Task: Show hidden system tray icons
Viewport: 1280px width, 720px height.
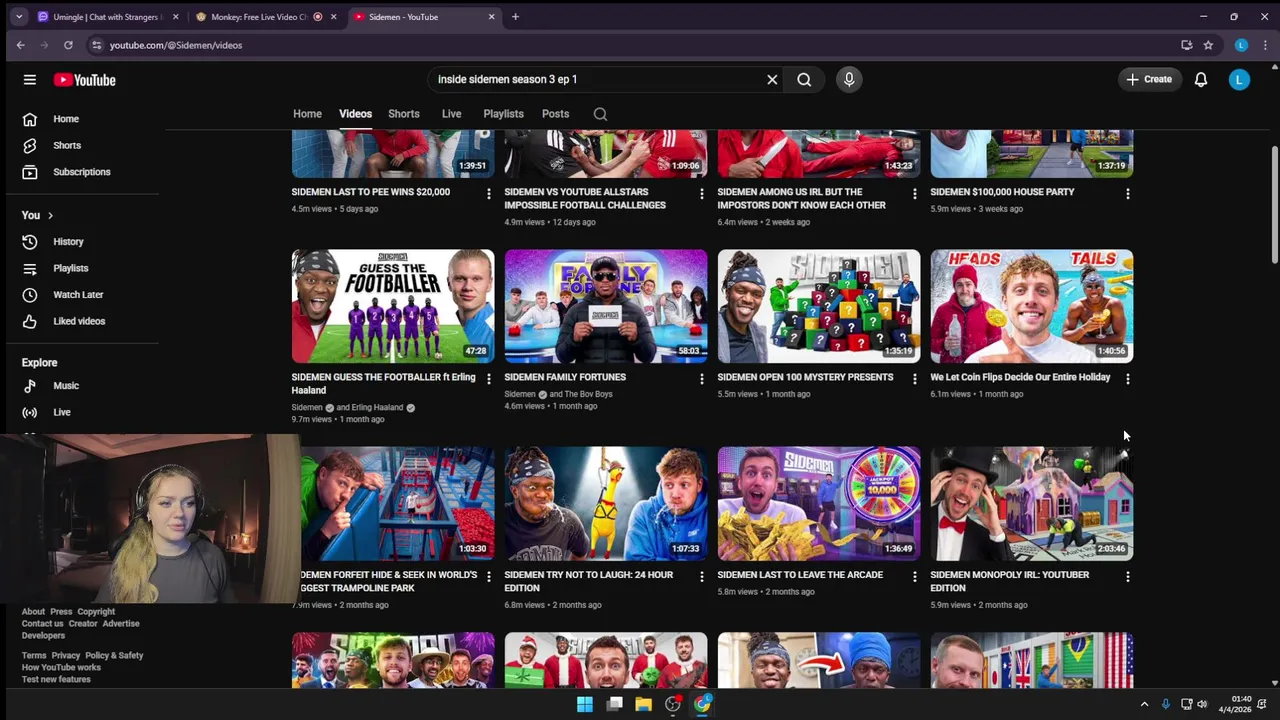Action: point(1145,704)
